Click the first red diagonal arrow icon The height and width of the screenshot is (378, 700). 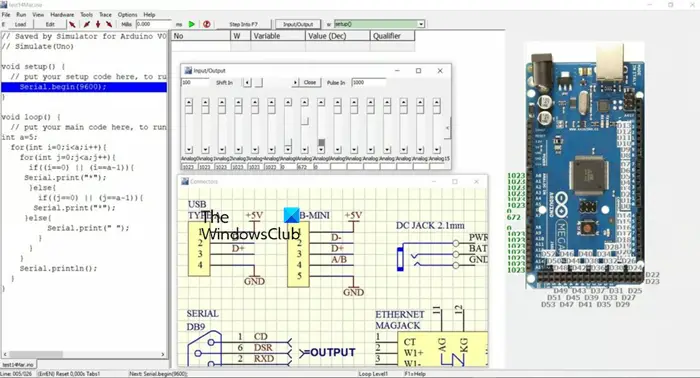pos(72,24)
